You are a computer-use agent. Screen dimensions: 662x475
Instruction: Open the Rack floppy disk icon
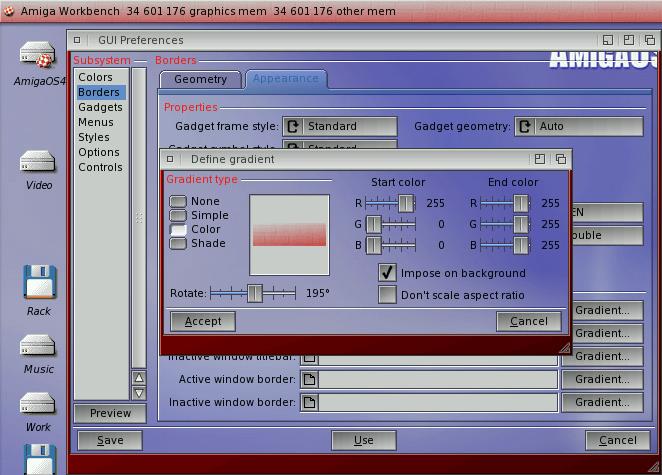click(x=40, y=282)
